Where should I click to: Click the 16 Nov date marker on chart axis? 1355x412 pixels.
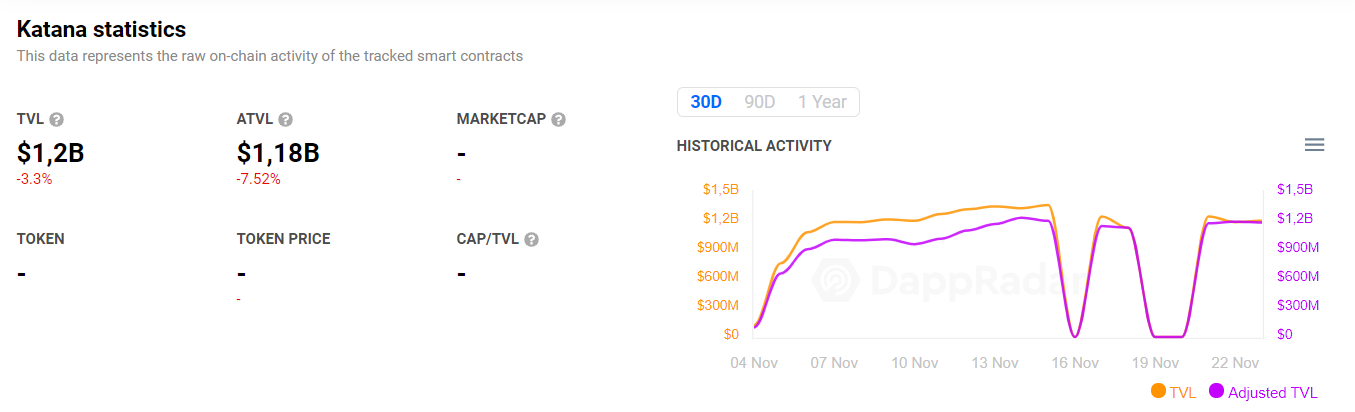[x=1074, y=363]
